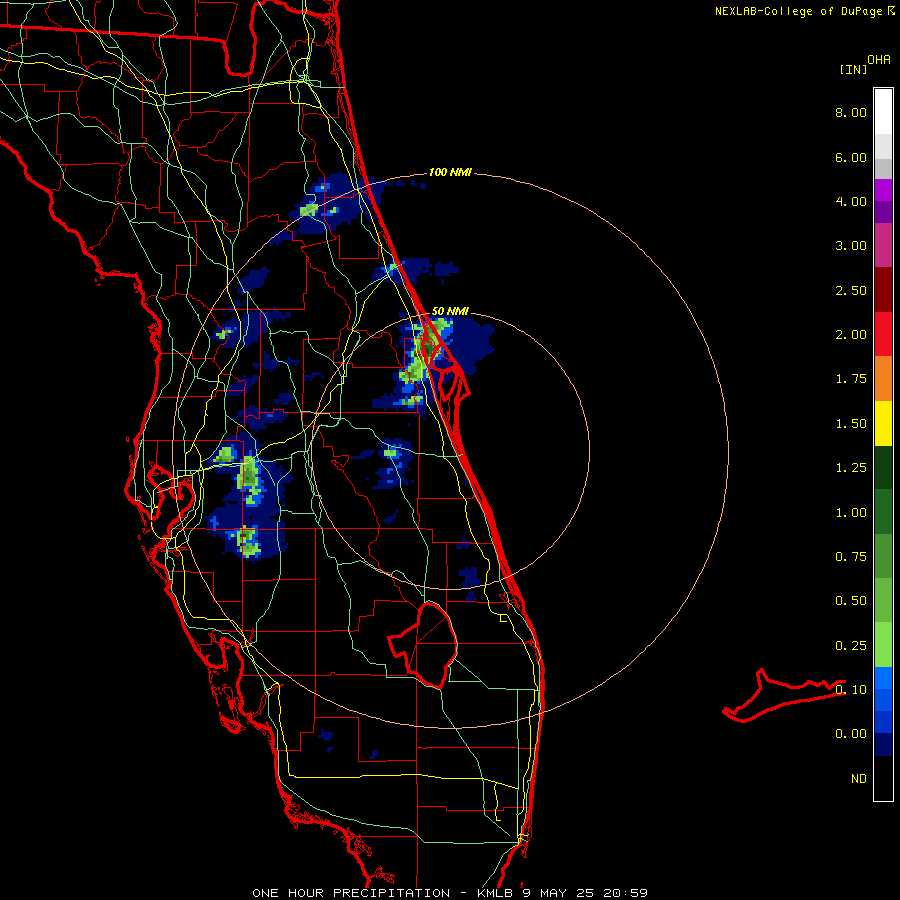
Task: Click the 8.00 legend value
Action: click(x=851, y=112)
